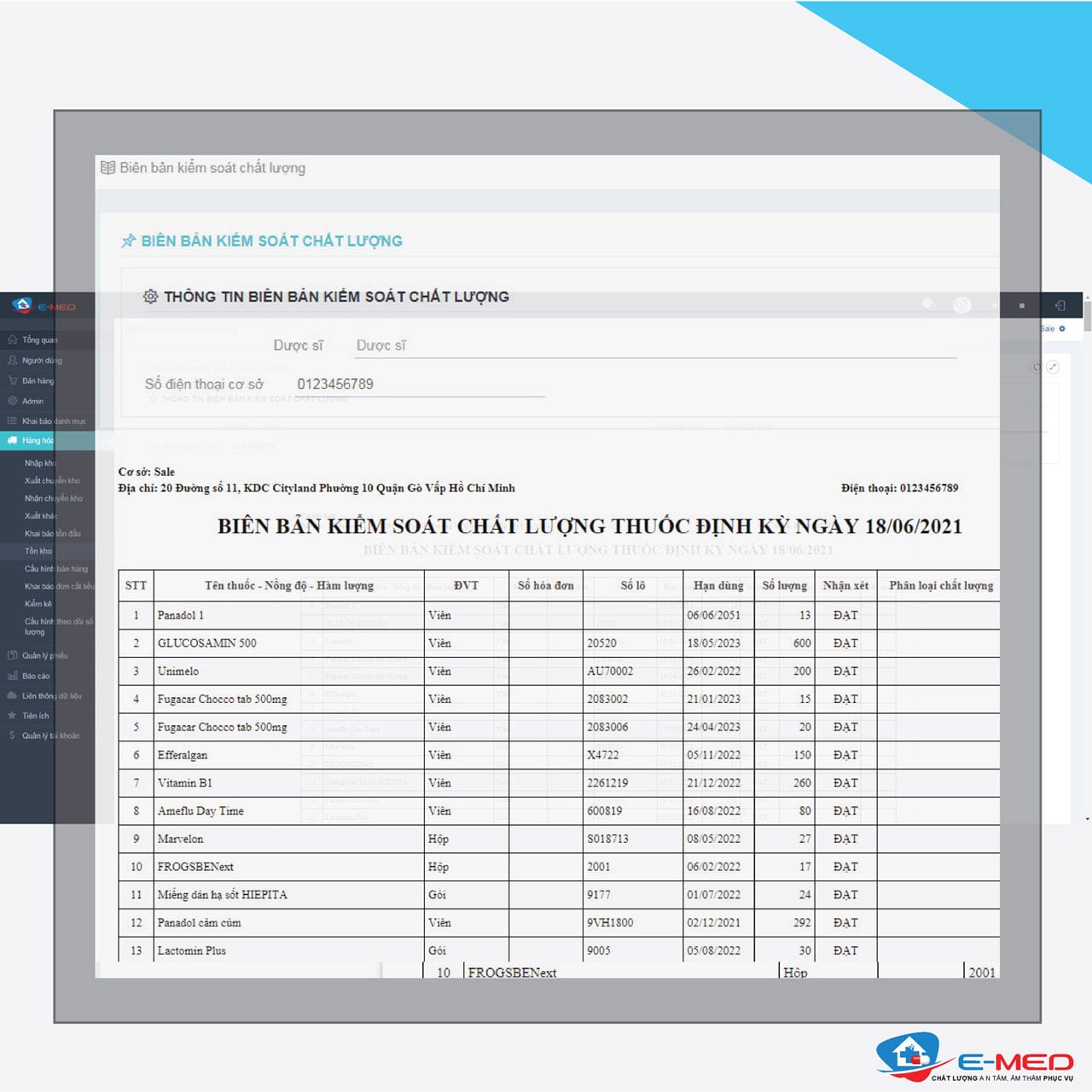Click lot number 'AU70002'
The width and height of the screenshot is (1092, 1092).
[610, 671]
